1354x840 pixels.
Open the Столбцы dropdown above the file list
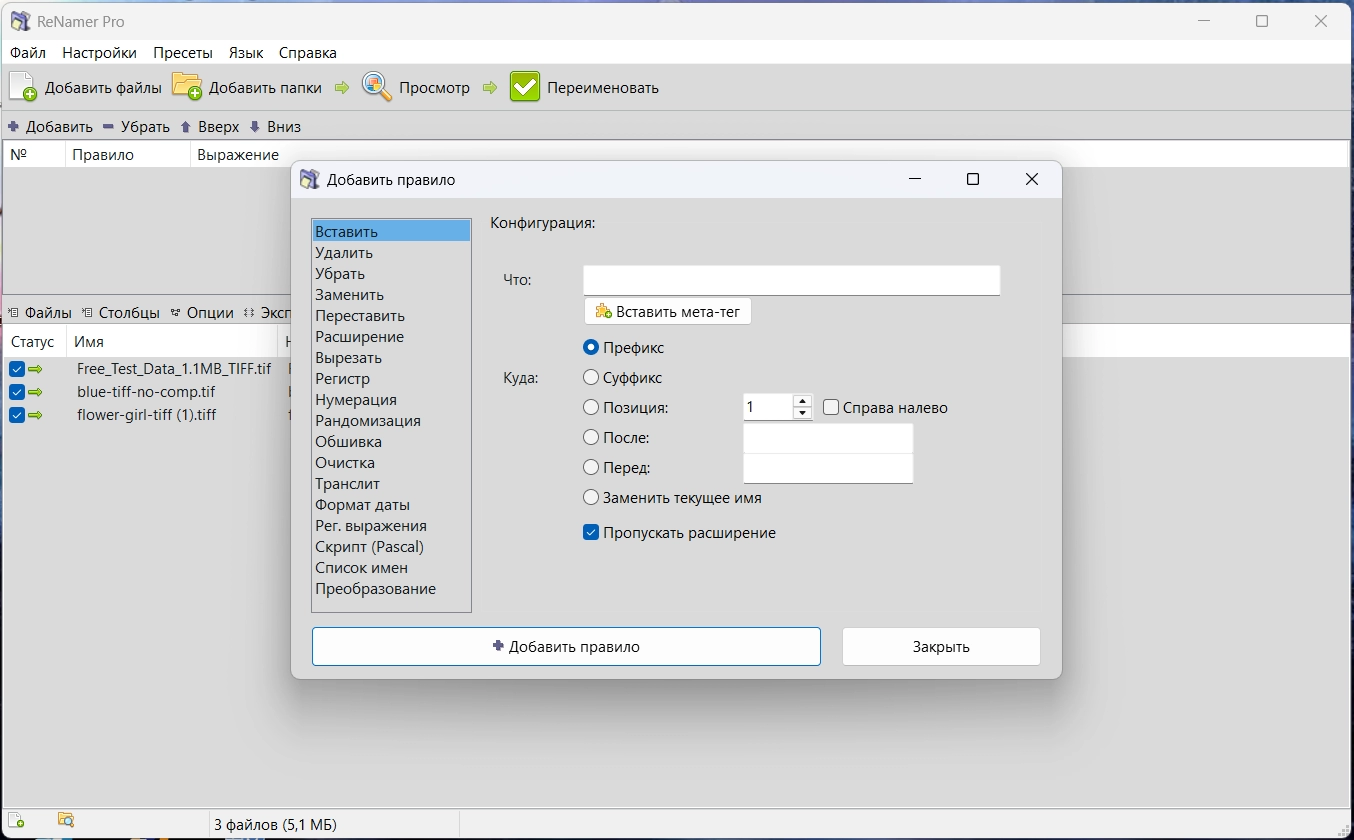(121, 313)
